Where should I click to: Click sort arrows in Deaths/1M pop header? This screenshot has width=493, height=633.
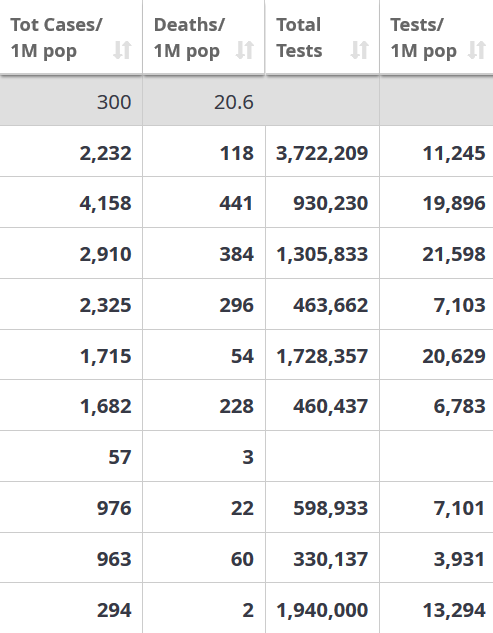tap(245, 50)
